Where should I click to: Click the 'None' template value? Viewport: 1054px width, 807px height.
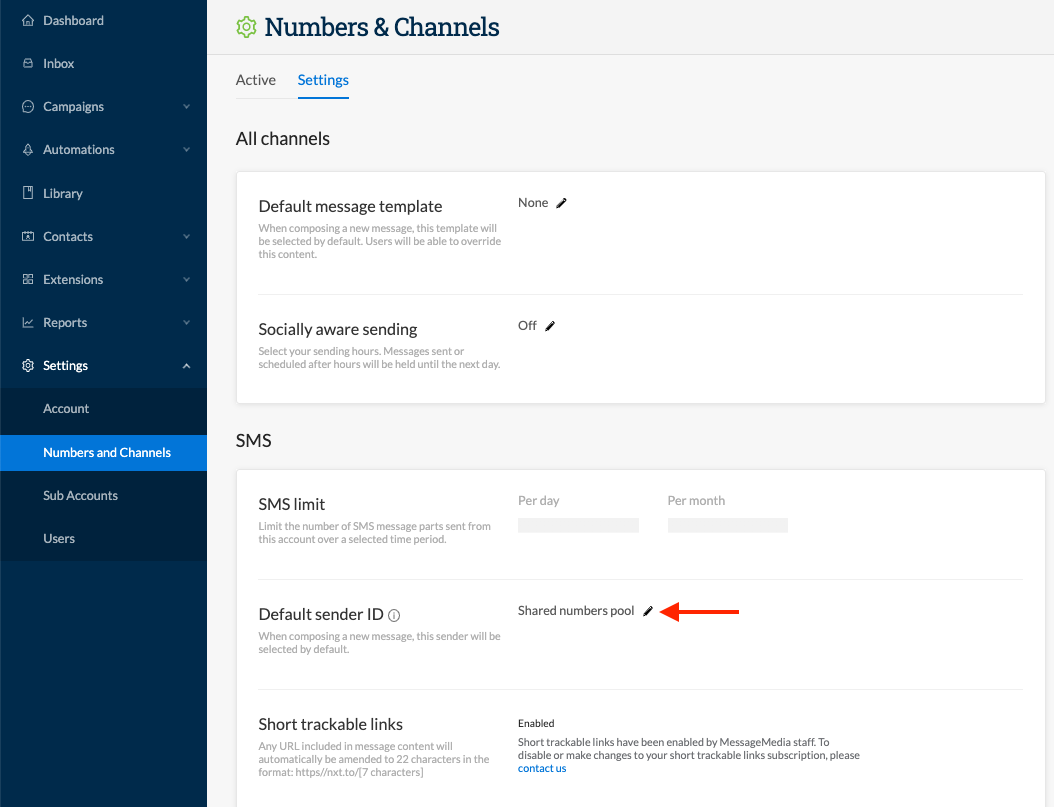533,203
